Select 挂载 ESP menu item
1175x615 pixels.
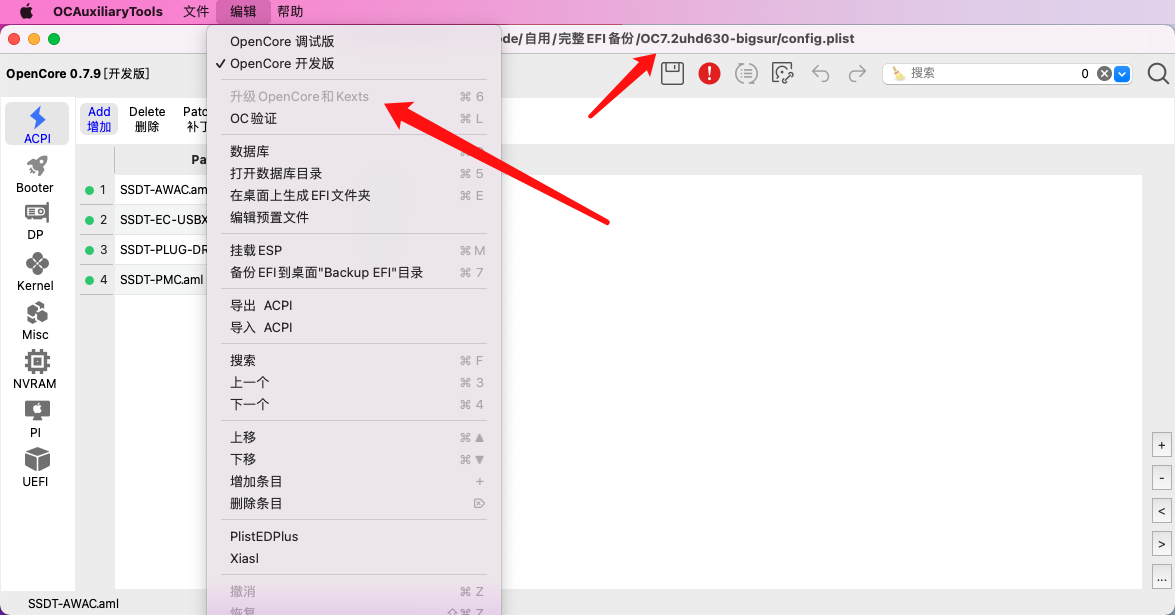354,250
